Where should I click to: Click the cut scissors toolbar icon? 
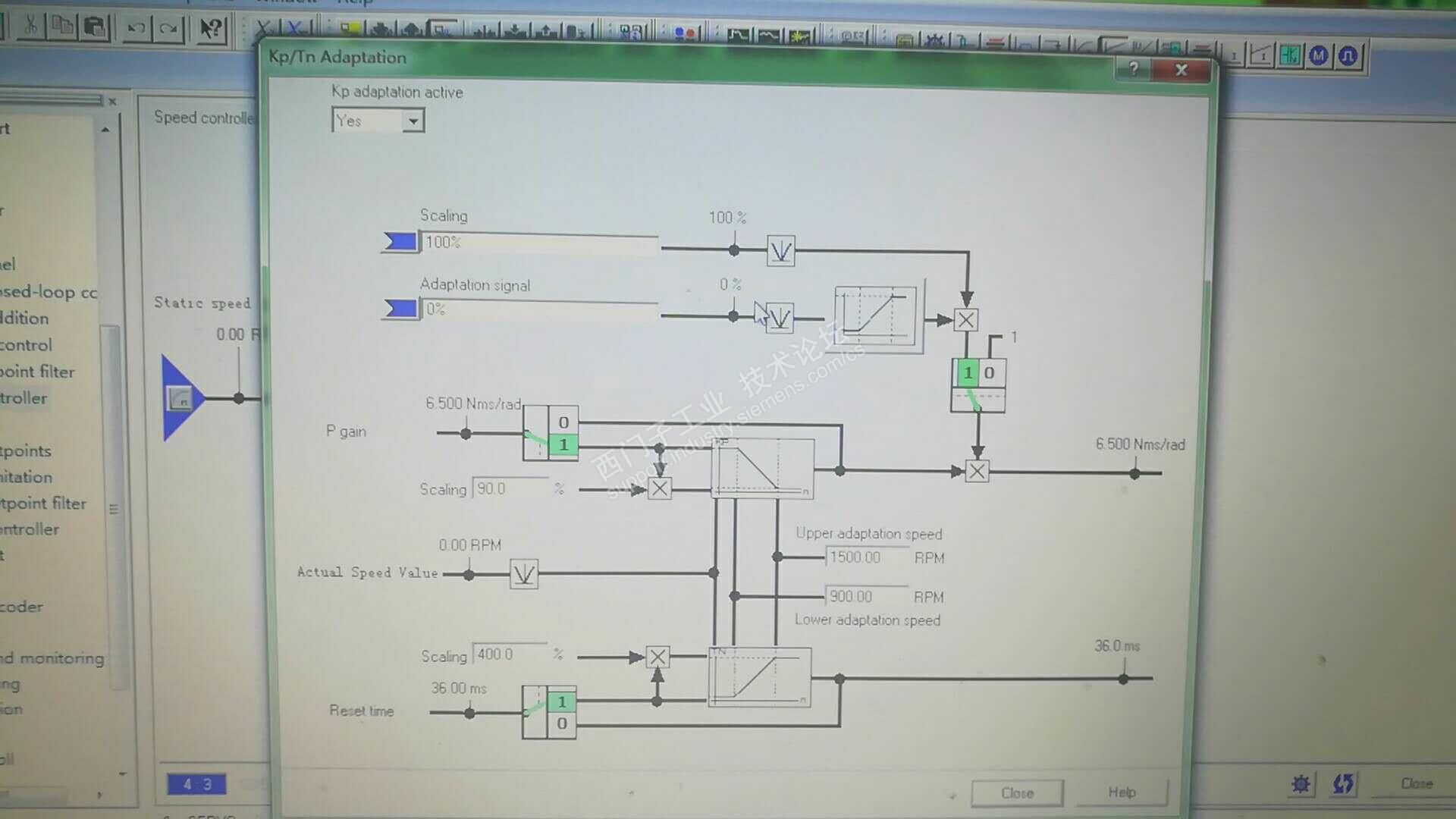pos(30,27)
